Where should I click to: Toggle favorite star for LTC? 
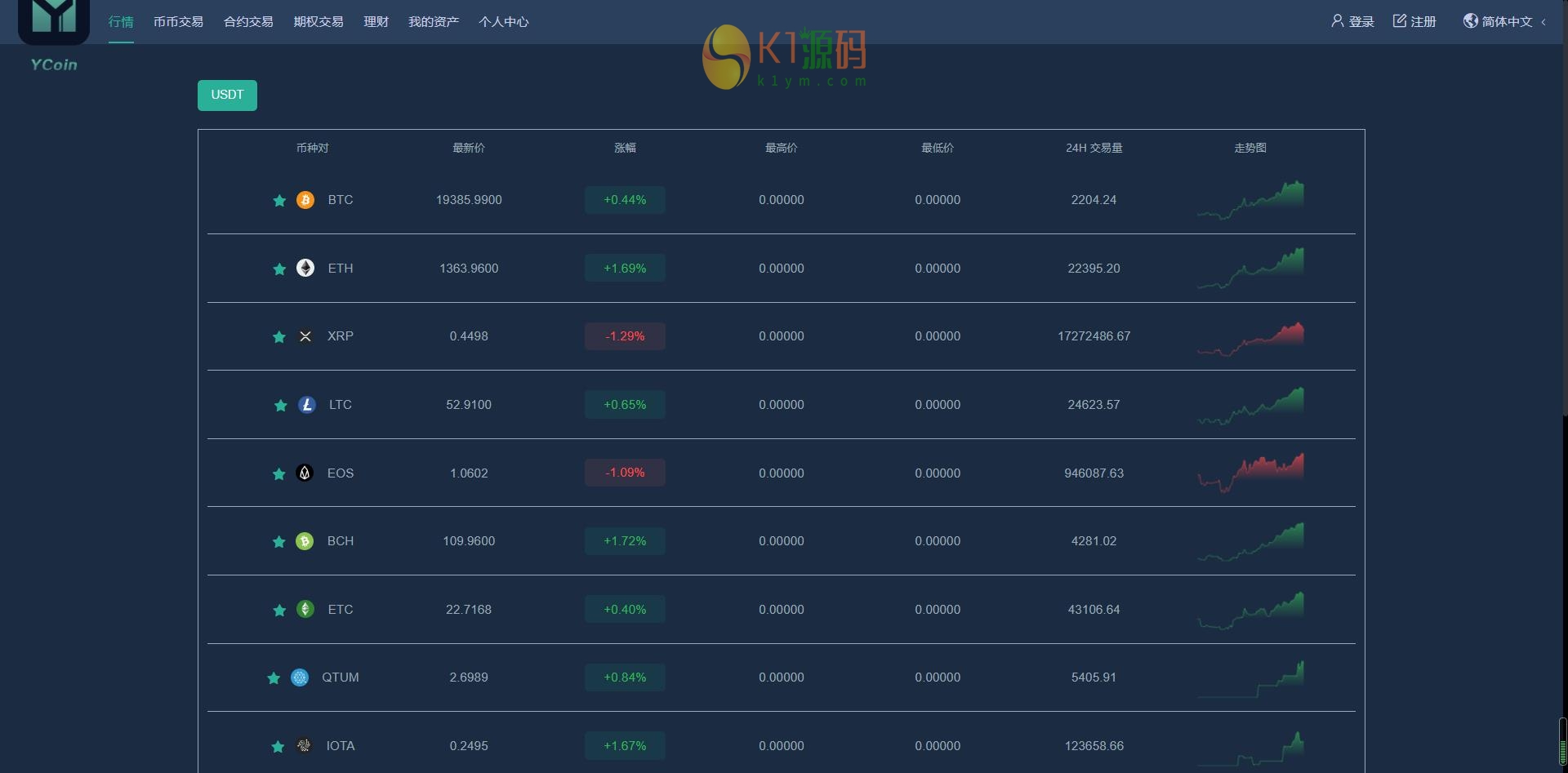point(281,406)
